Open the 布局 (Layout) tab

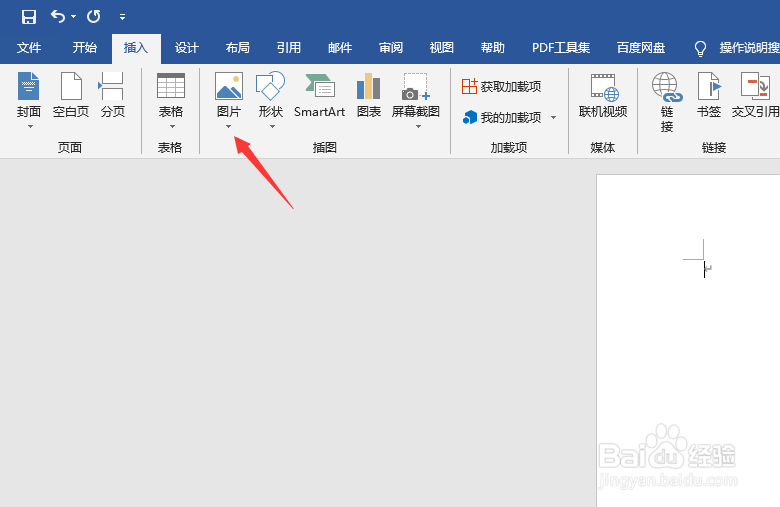coord(238,48)
